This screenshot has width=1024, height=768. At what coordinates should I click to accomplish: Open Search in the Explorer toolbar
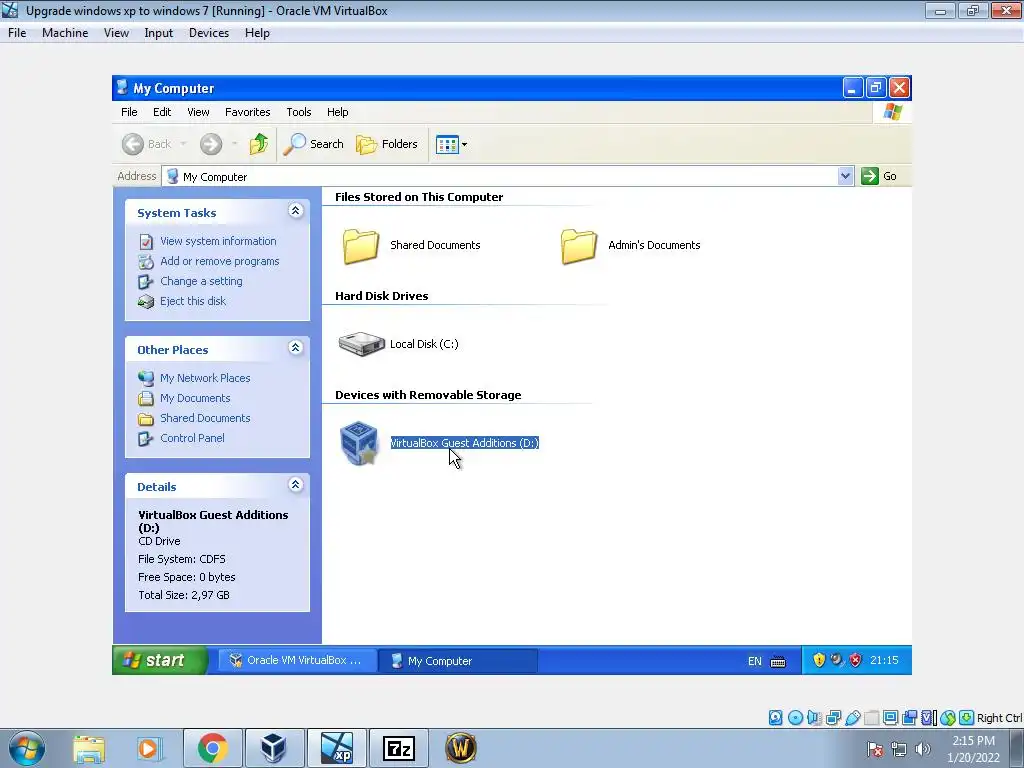[313, 144]
